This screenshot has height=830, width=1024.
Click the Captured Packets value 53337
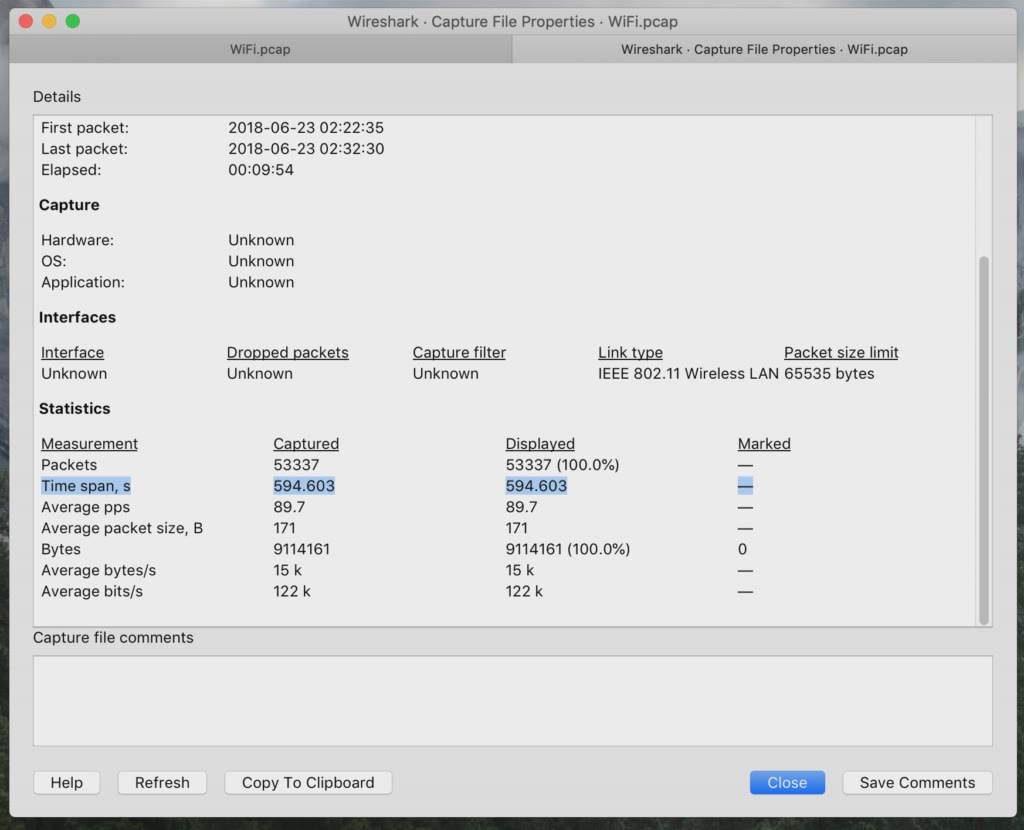pyautogui.click(x=296, y=465)
